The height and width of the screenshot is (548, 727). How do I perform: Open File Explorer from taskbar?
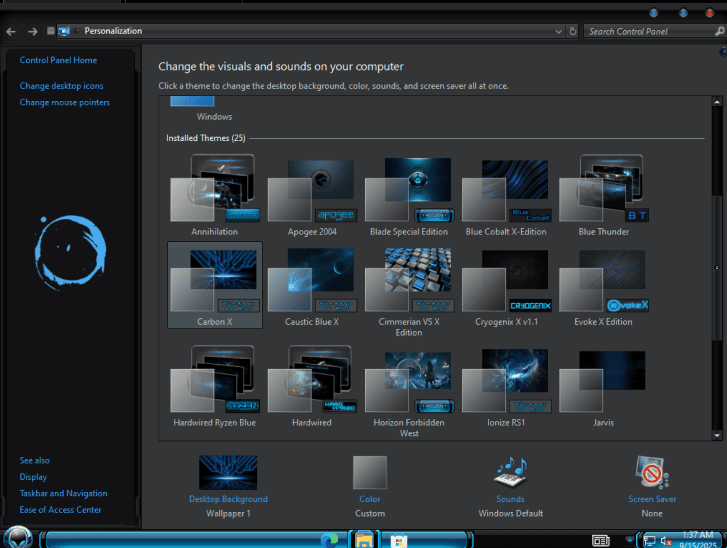[x=364, y=540]
